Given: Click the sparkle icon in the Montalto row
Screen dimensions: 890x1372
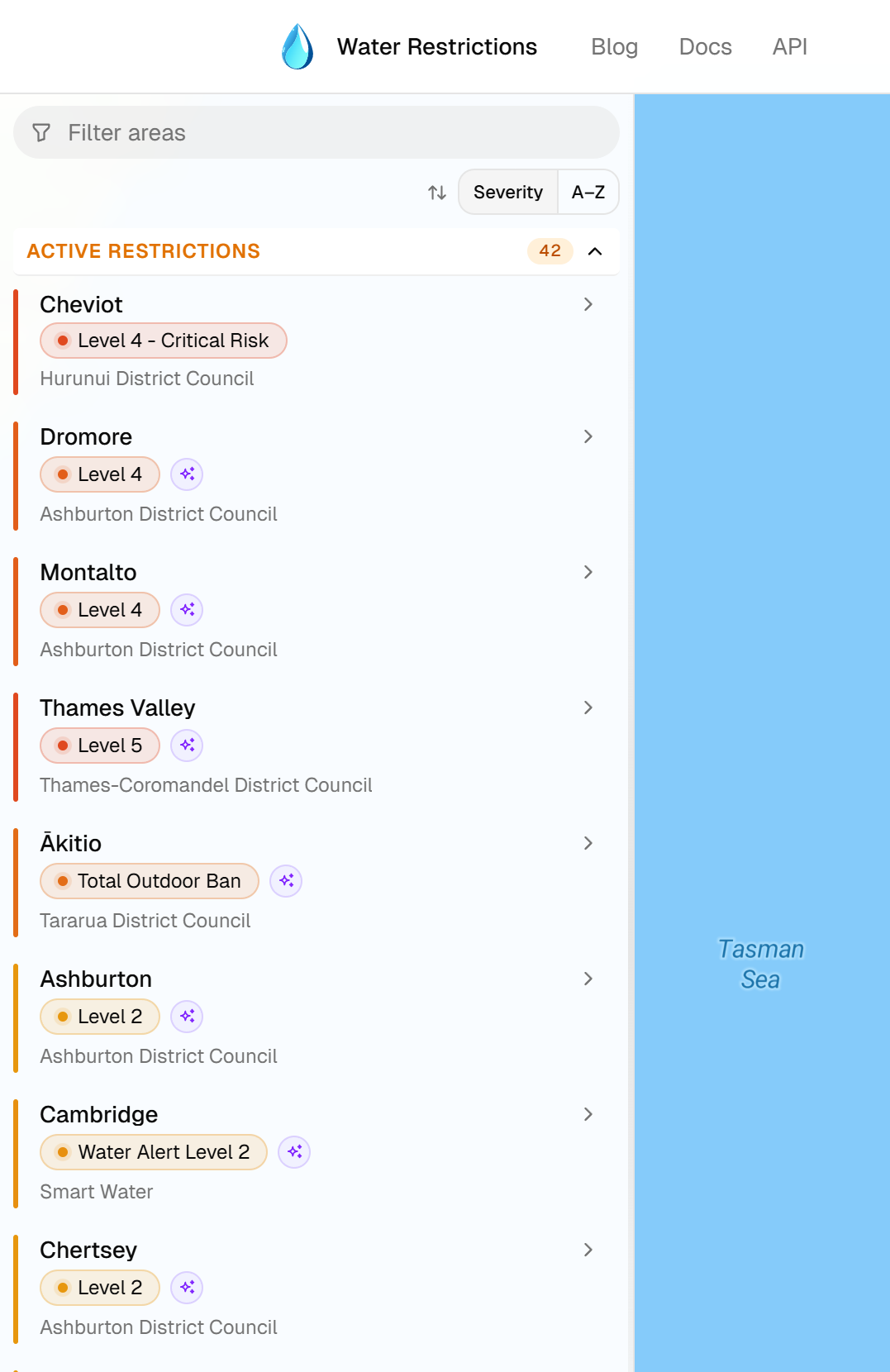Looking at the screenshot, I should [x=187, y=610].
